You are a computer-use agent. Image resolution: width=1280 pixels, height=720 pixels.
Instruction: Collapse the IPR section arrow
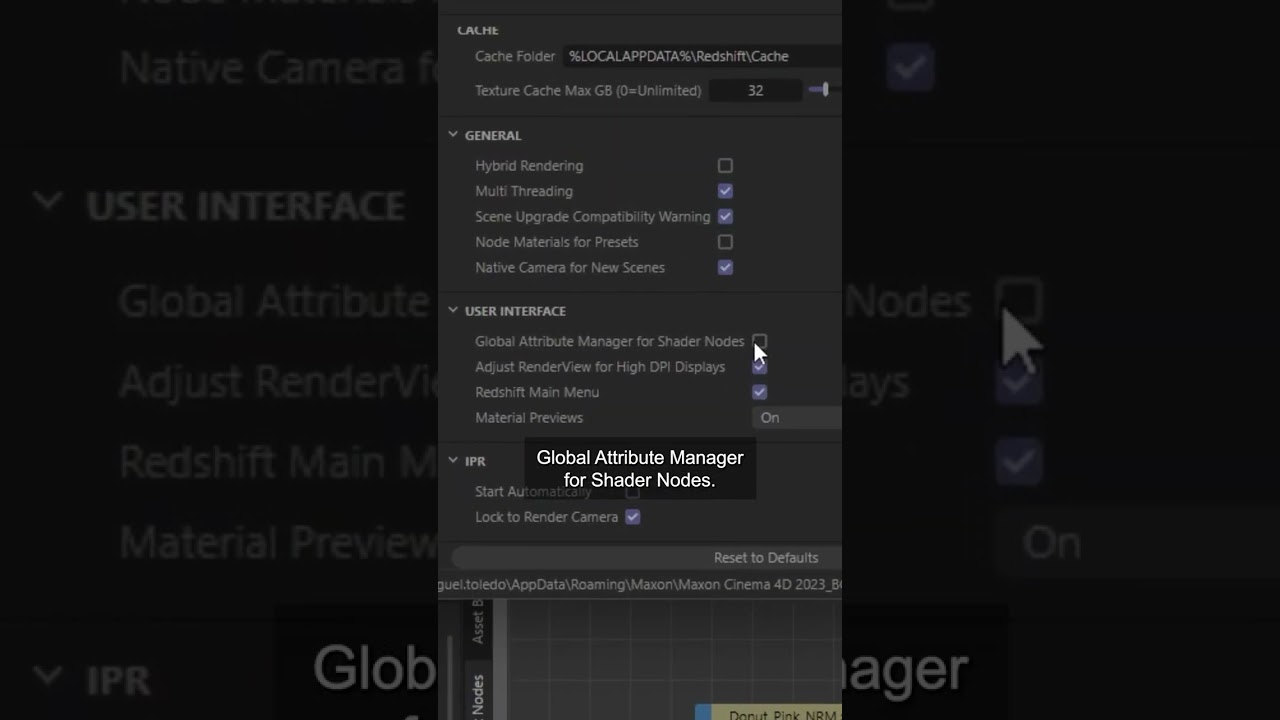[x=453, y=461]
